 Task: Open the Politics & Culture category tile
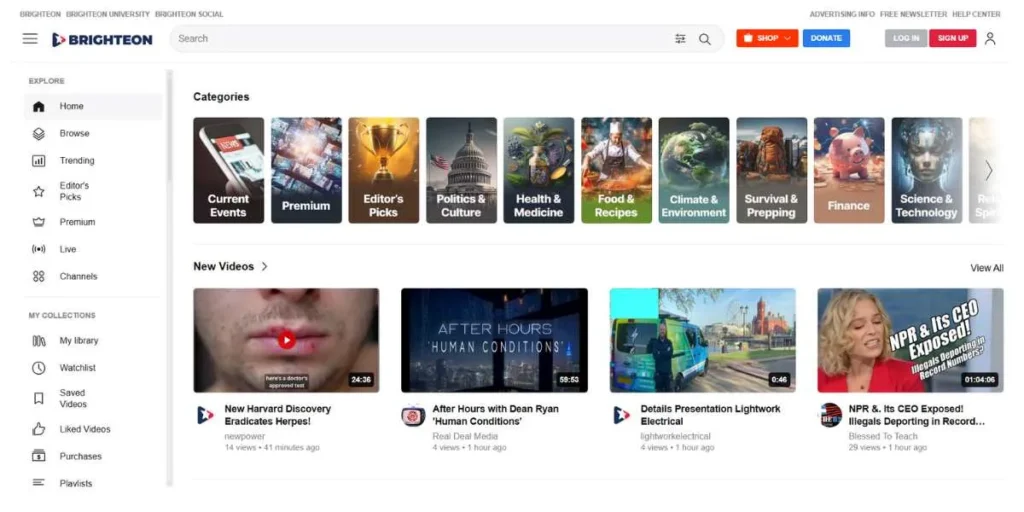click(x=462, y=170)
